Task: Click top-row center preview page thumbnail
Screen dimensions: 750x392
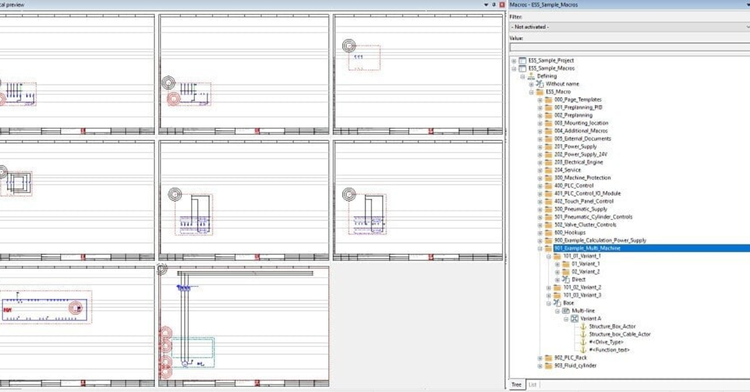Action: tap(244, 75)
